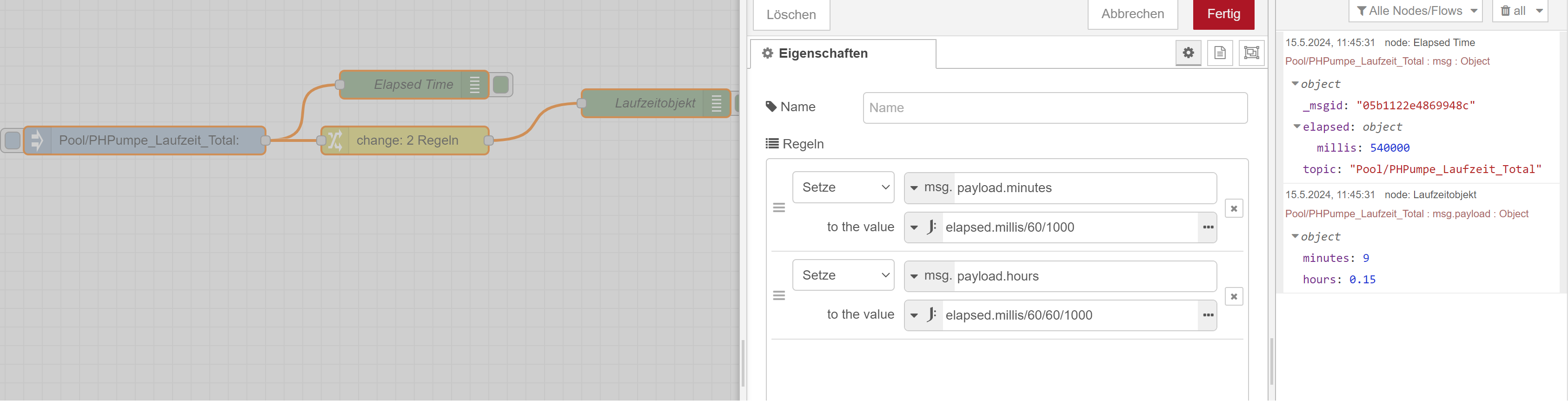1568x401 pixels.
Task: Delete the payload.minutes rule
Action: tap(1234, 209)
